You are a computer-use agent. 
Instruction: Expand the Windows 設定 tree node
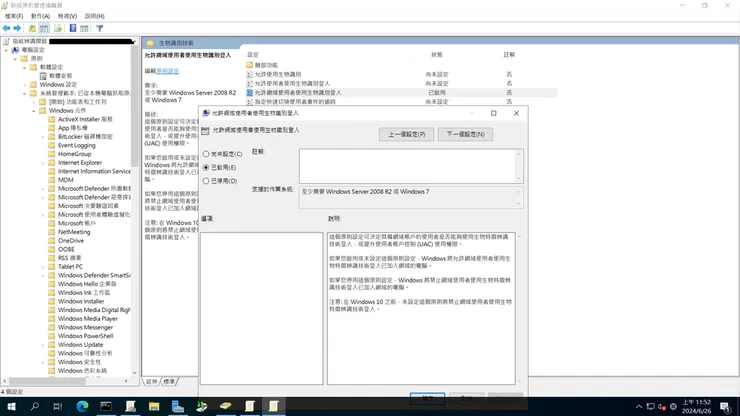(x=25, y=85)
